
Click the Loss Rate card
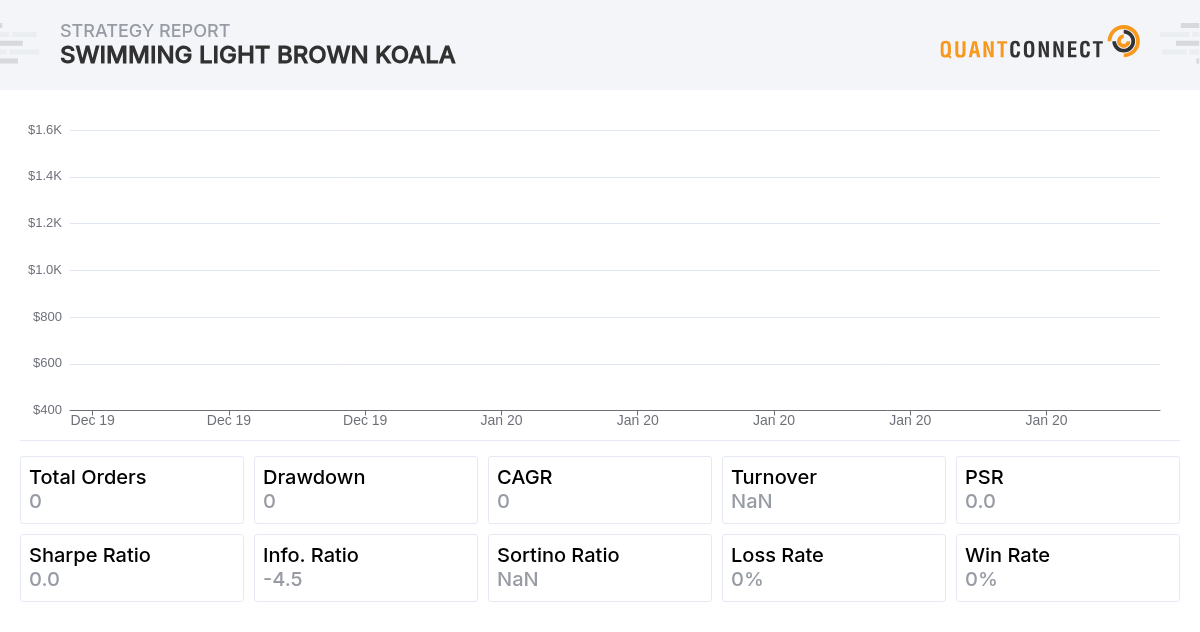pos(834,568)
